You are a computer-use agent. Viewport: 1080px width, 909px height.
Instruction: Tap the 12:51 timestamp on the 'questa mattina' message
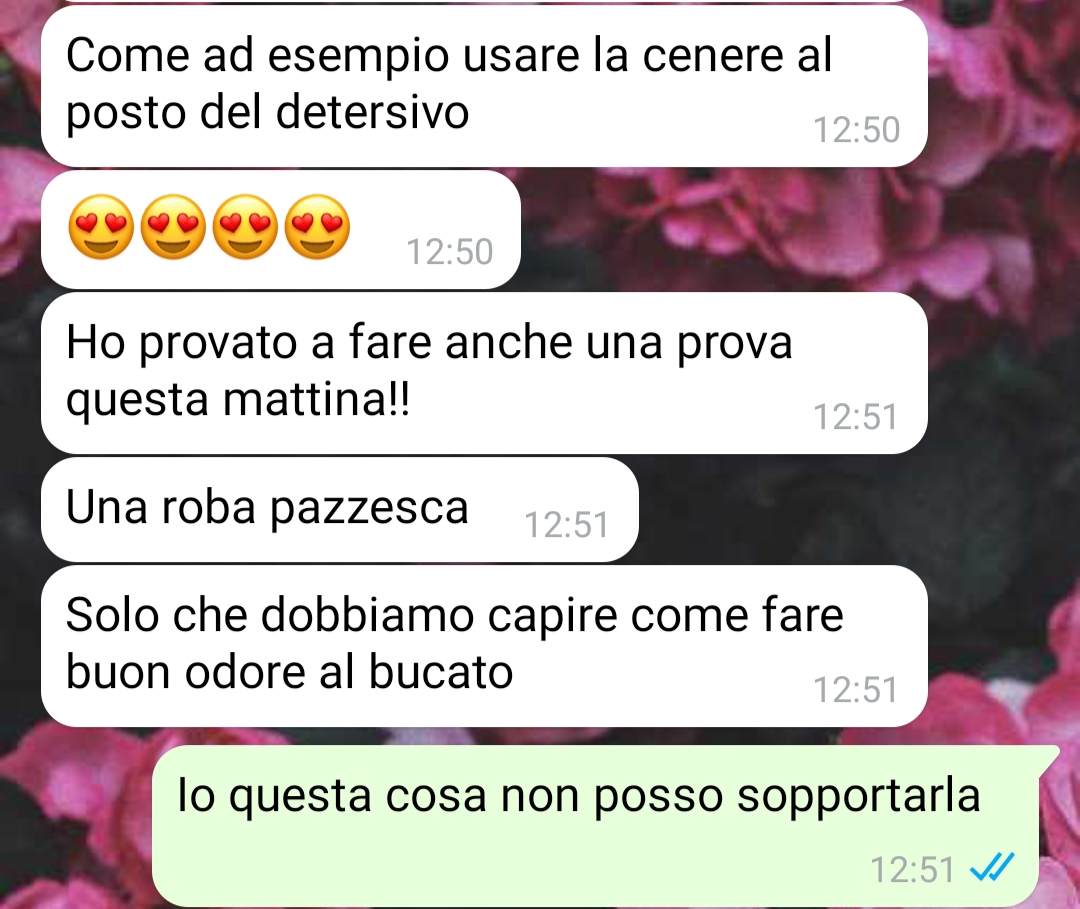[x=855, y=417]
